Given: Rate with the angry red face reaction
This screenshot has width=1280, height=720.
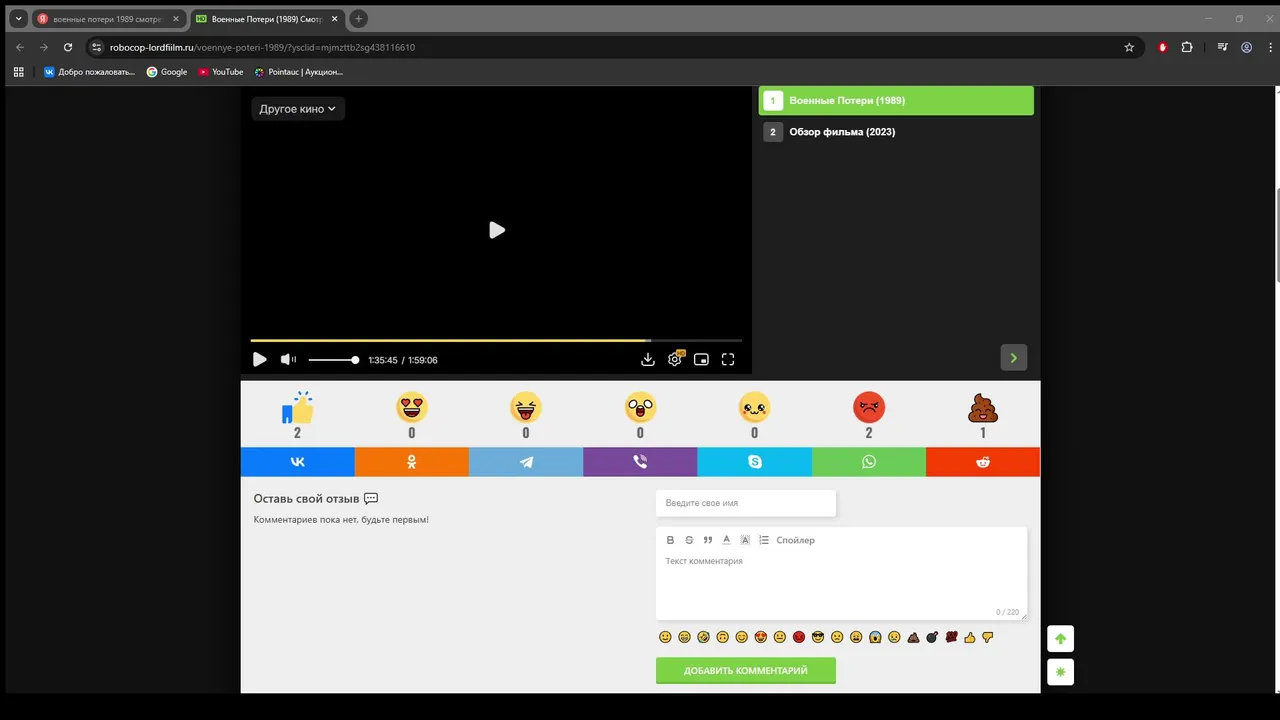Looking at the screenshot, I should pos(869,407).
